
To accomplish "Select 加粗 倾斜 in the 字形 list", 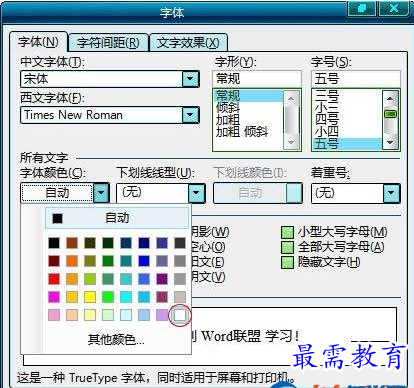I will click(248, 132).
